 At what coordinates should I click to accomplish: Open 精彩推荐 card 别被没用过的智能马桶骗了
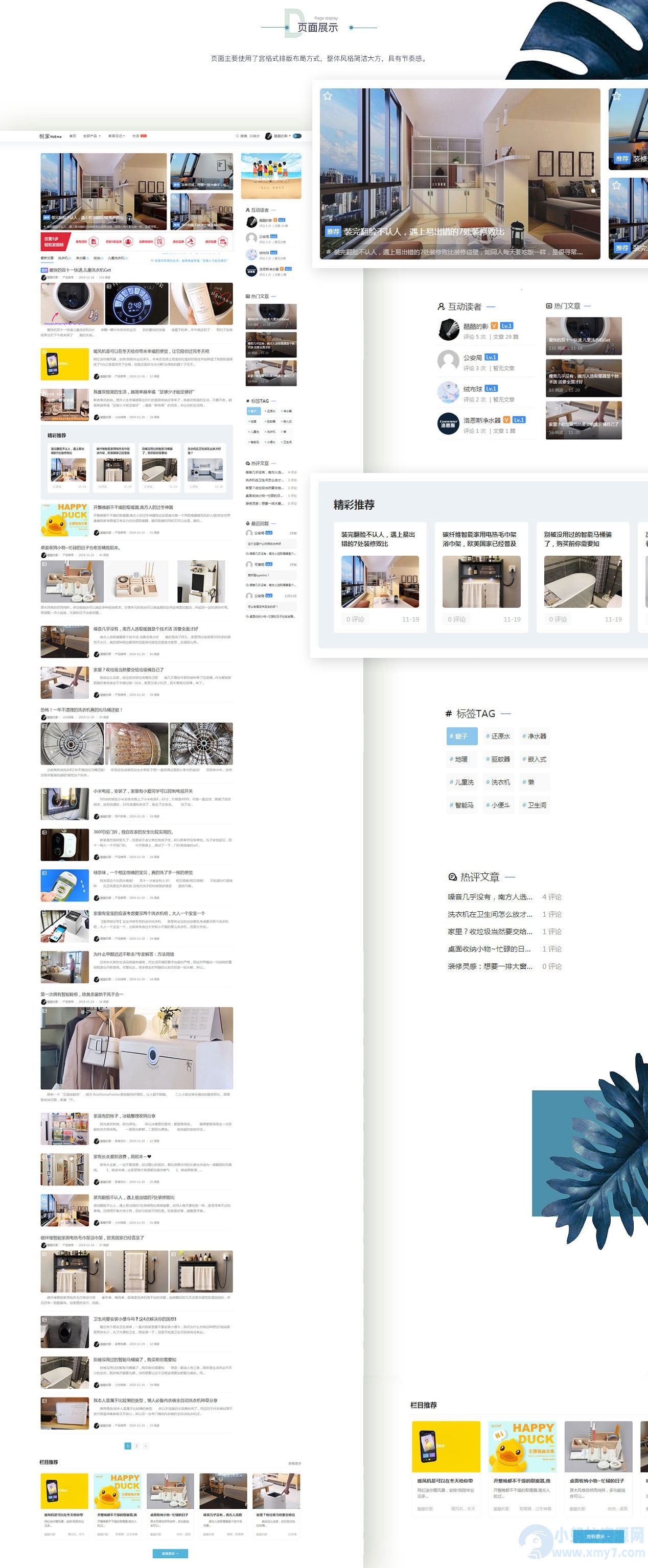pyautogui.click(x=583, y=577)
